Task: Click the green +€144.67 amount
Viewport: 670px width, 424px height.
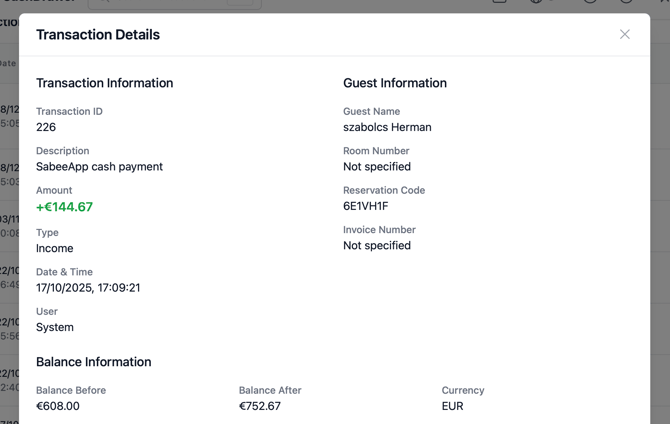Action: pos(64,207)
